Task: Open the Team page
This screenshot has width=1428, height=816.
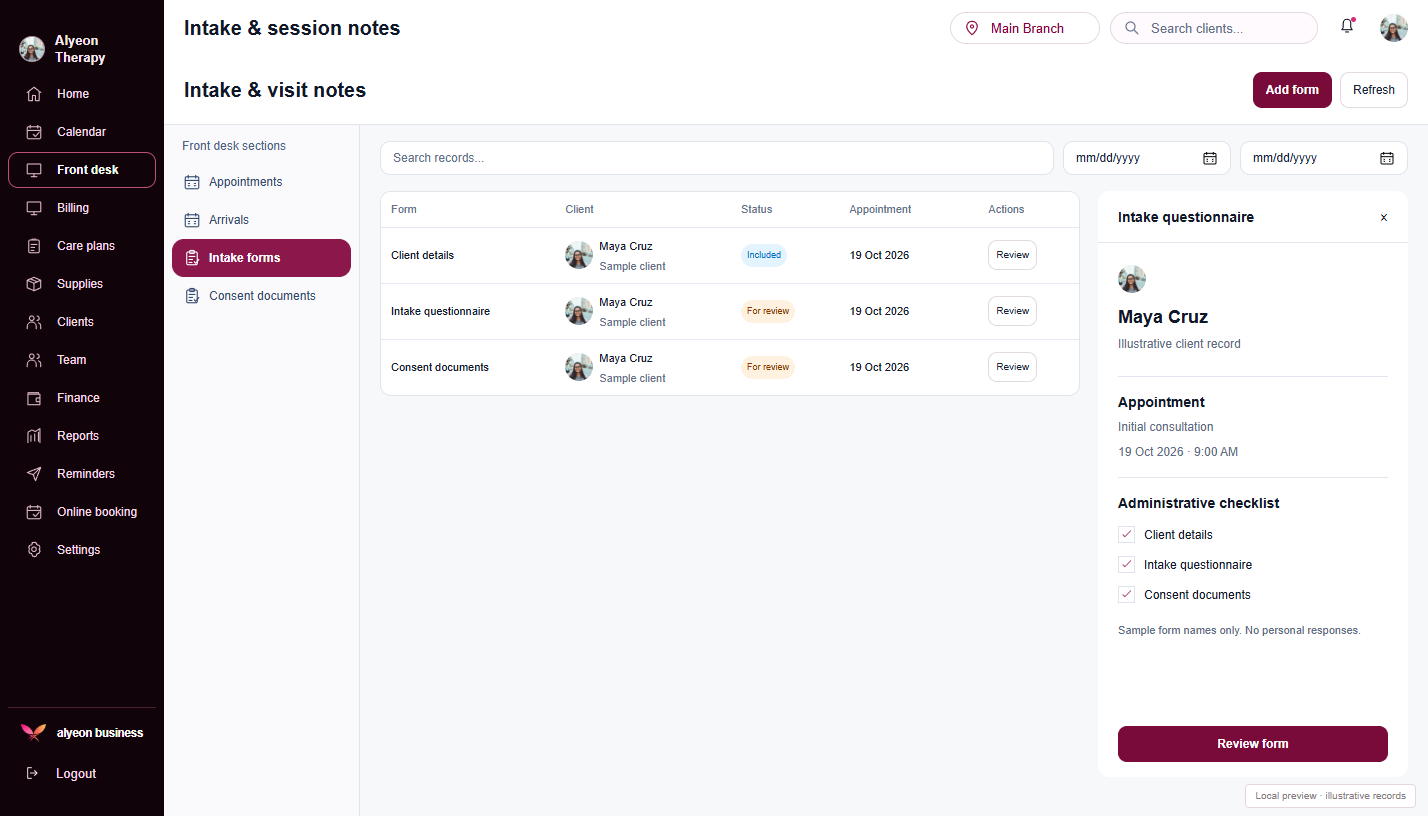Action: coord(82,360)
